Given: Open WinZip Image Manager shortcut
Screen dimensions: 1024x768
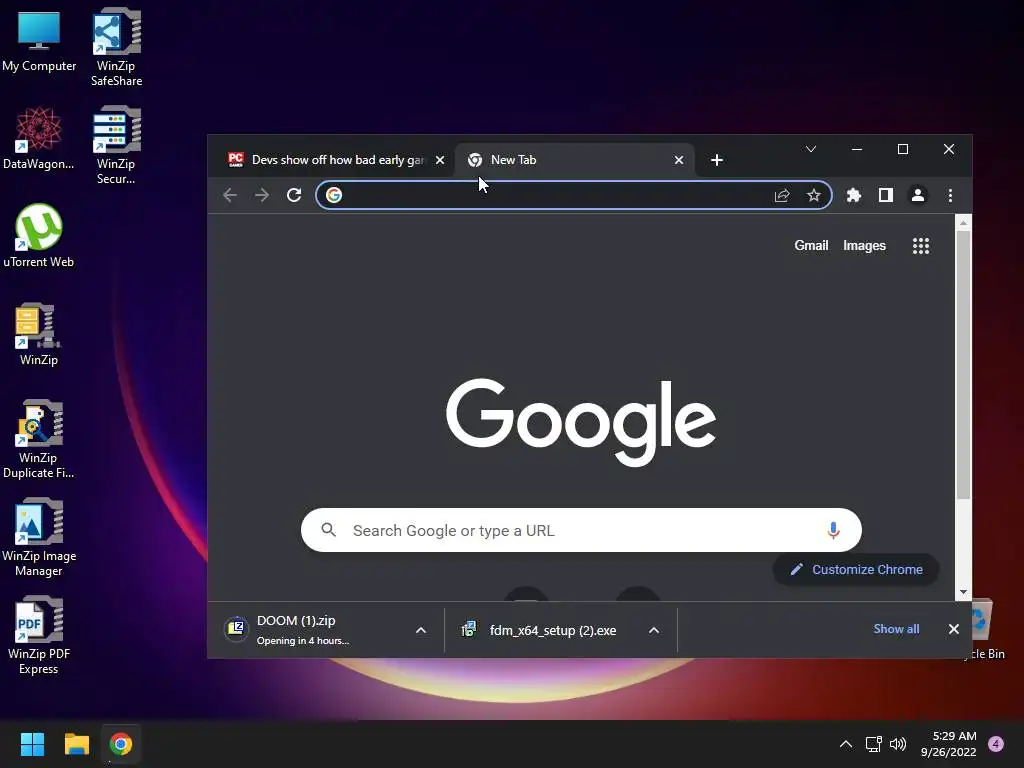Looking at the screenshot, I should (39, 537).
